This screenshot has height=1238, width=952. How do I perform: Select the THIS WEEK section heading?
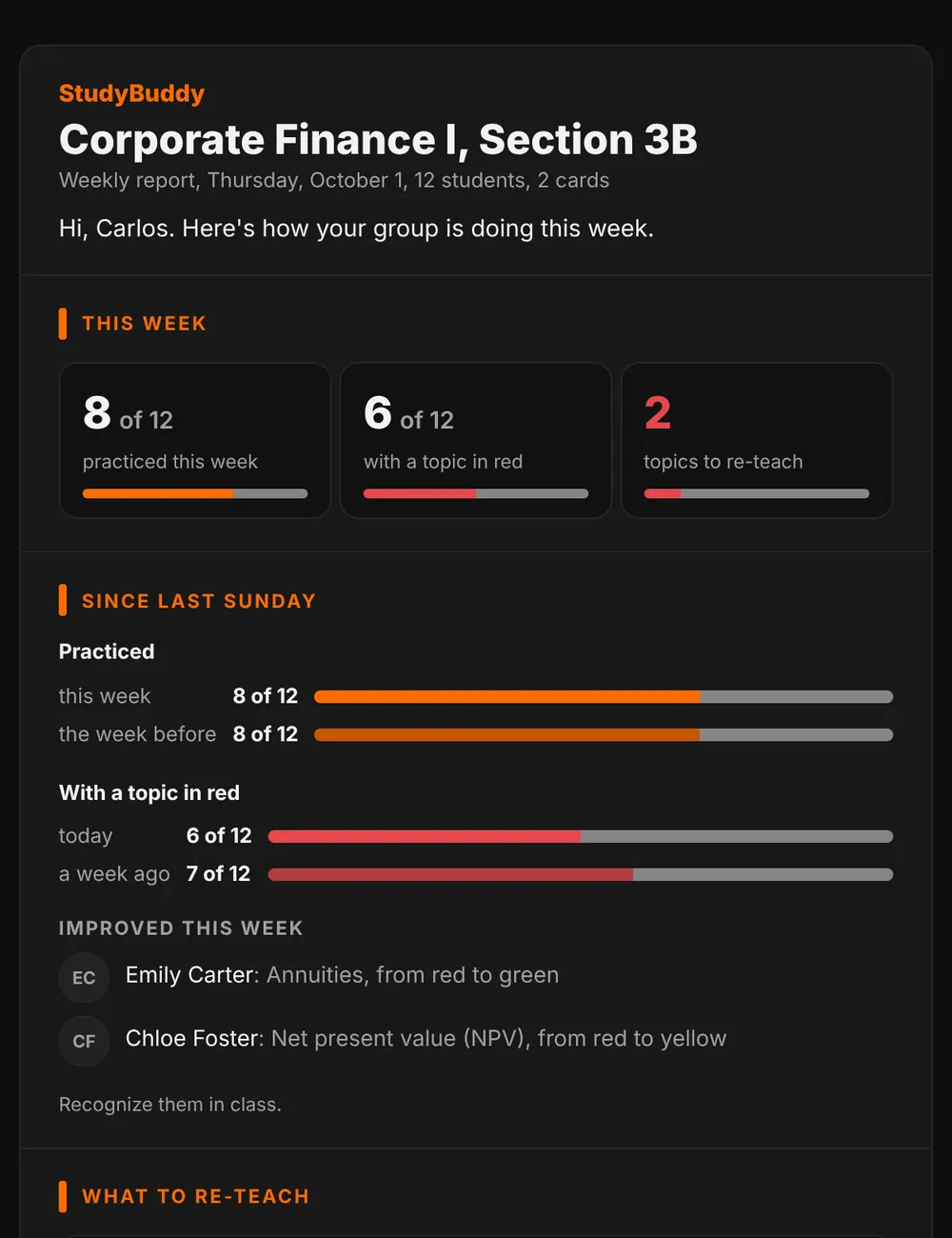144,324
